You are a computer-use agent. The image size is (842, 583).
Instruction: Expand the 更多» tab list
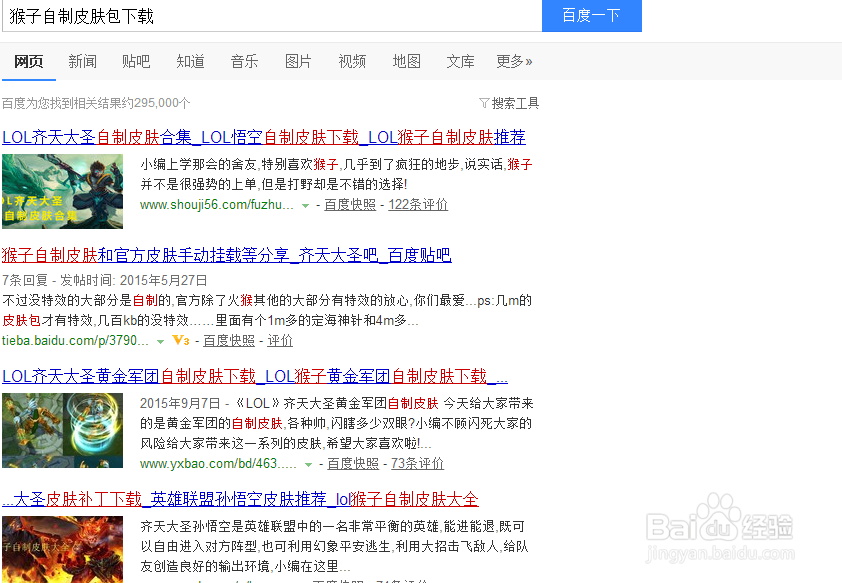(x=514, y=62)
